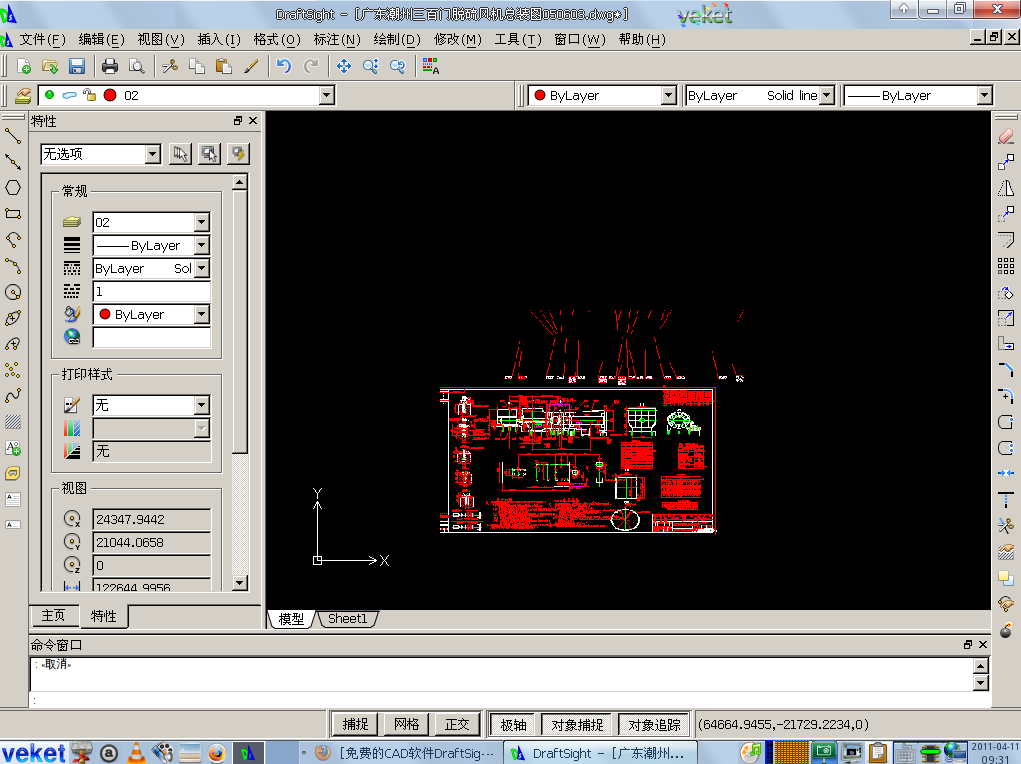Image resolution: width=1021 pixels, height=764 pixels.
Task: Toggle 正交 ortho mode
Action: pyautogui.click(x=457, y=724)
